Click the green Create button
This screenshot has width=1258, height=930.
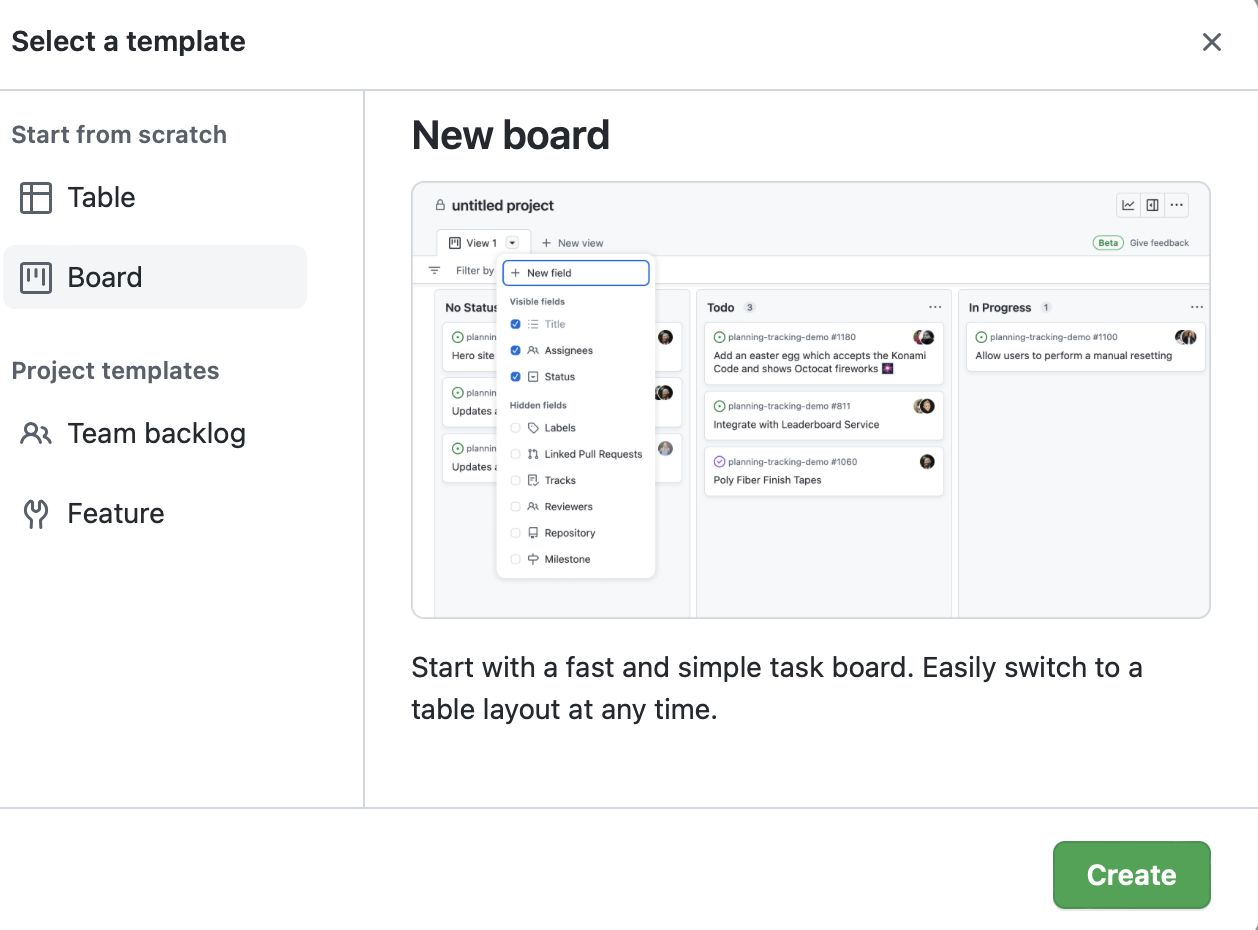pyautogui.click(x=1132, y=875)
